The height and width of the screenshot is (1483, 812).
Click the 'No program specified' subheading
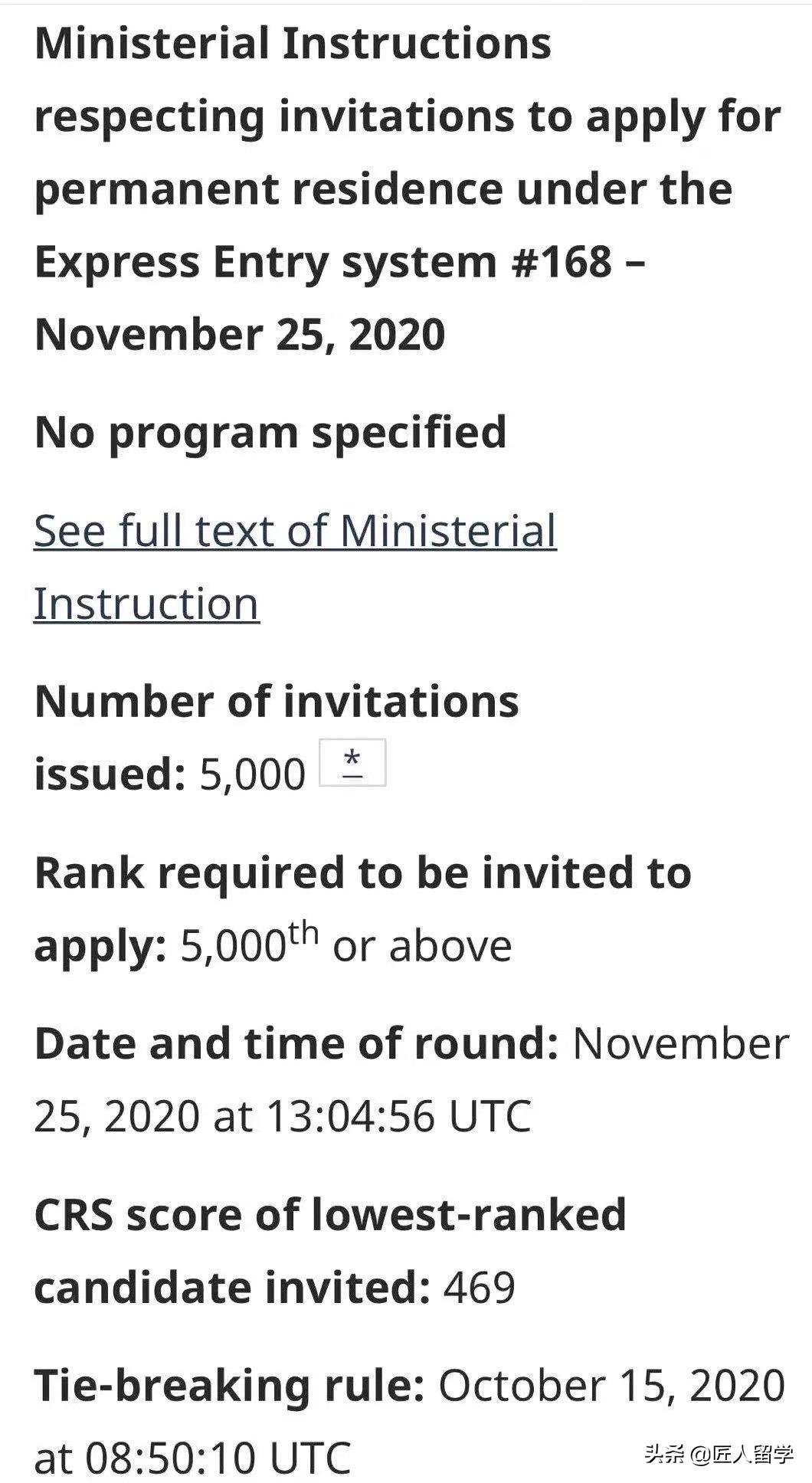[270, 433]
